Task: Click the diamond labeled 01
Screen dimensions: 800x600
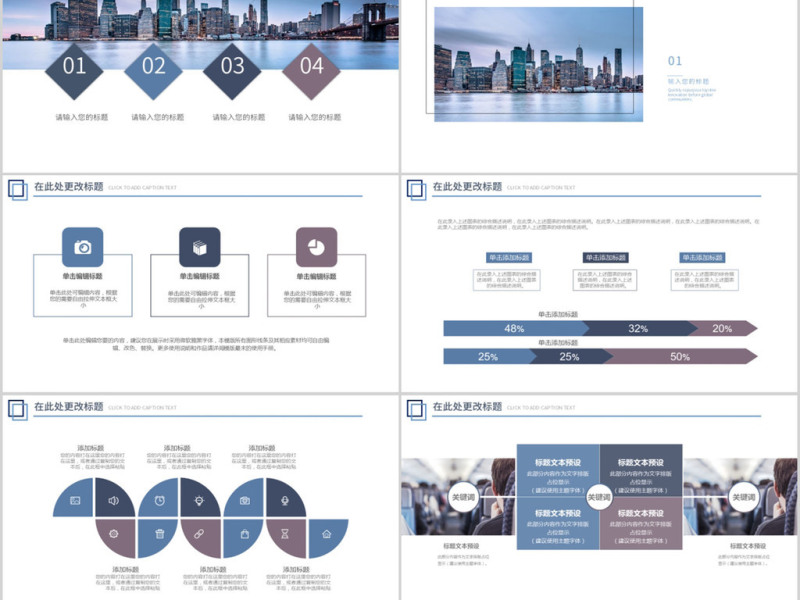Action: point(74,67)
